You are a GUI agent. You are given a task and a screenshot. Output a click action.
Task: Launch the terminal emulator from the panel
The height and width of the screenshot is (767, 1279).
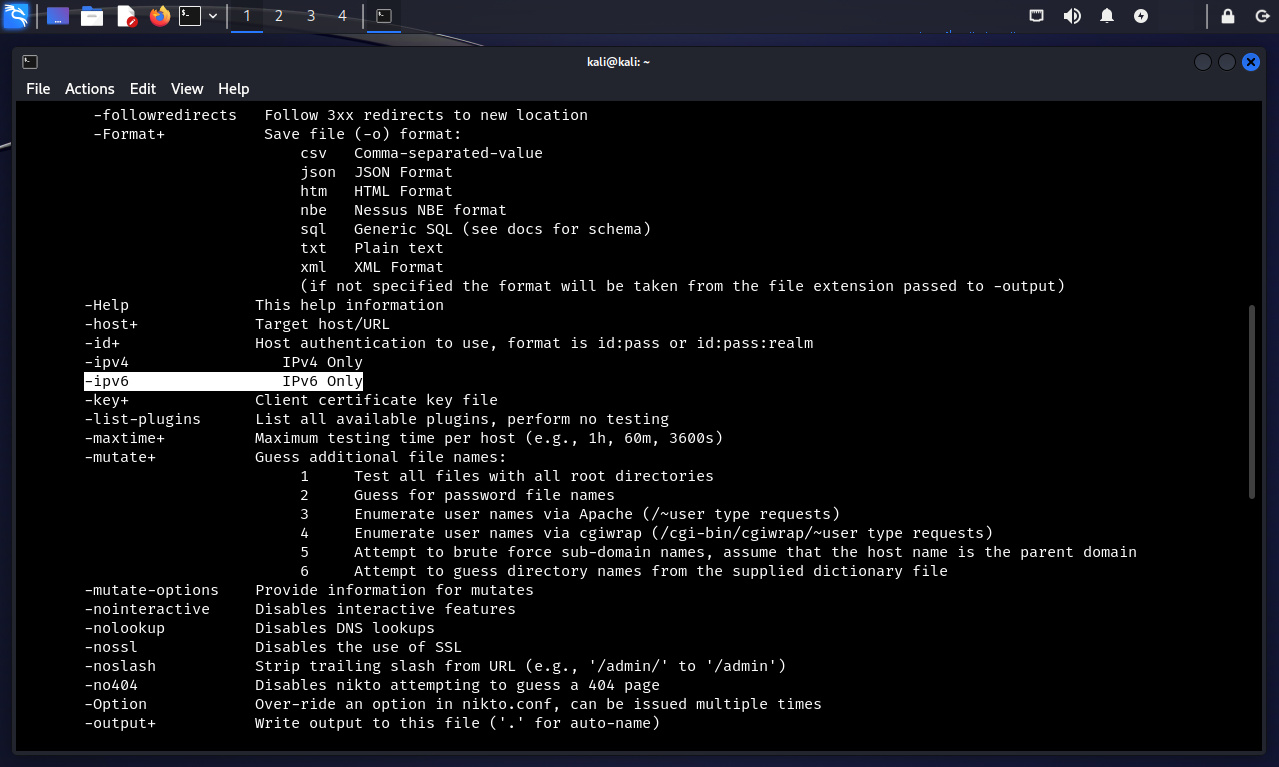(190, 16)
